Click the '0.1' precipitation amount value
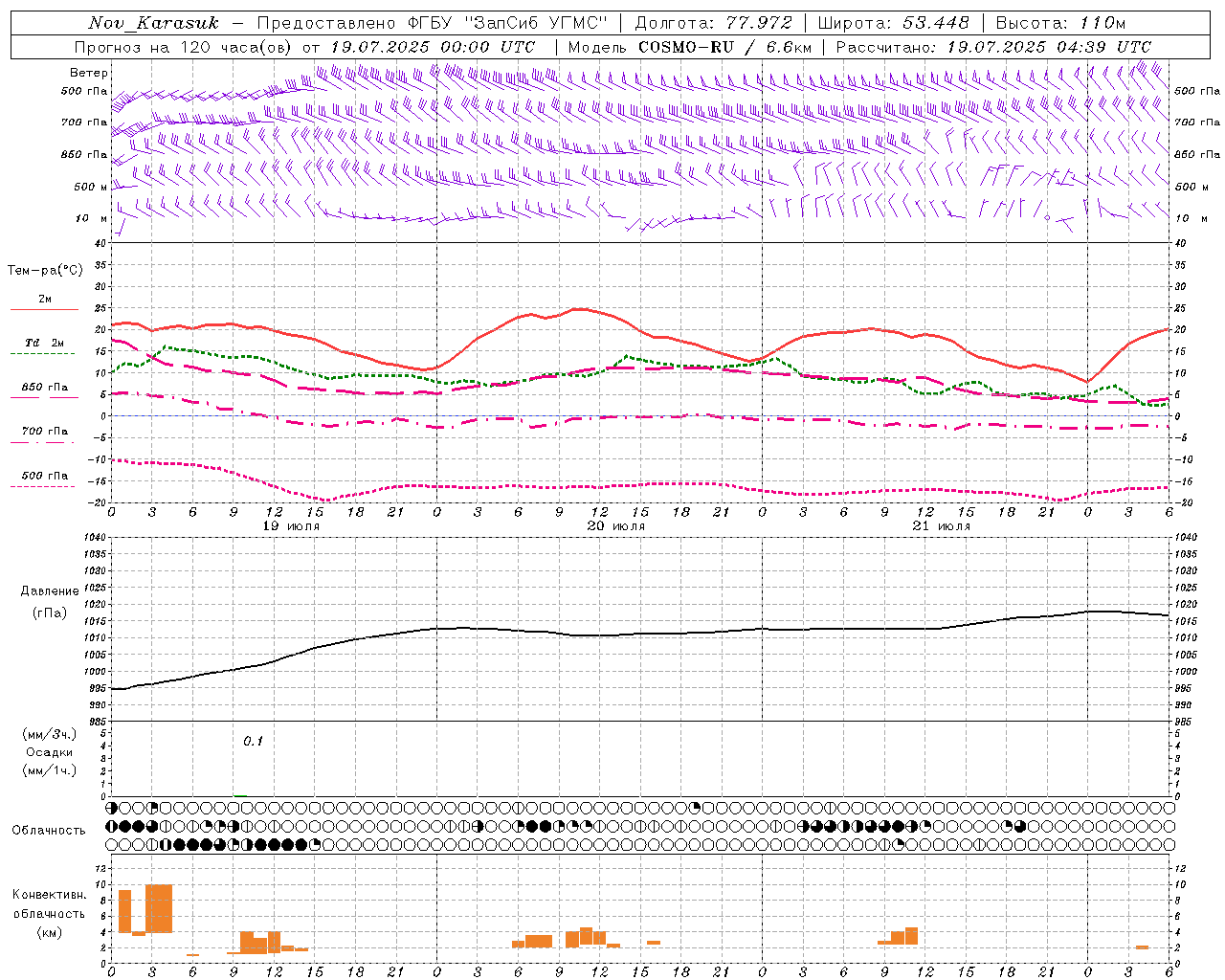 (253, 741)
